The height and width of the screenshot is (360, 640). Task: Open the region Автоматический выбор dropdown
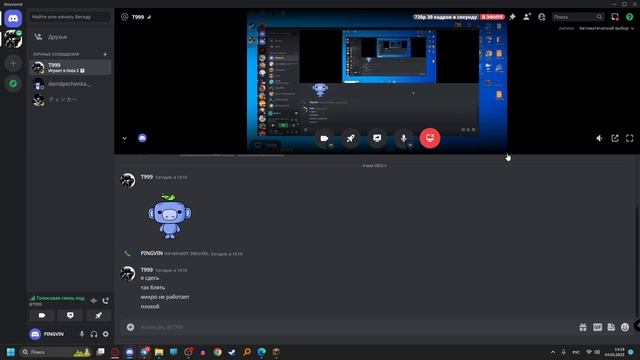click(x=607, y=29)
